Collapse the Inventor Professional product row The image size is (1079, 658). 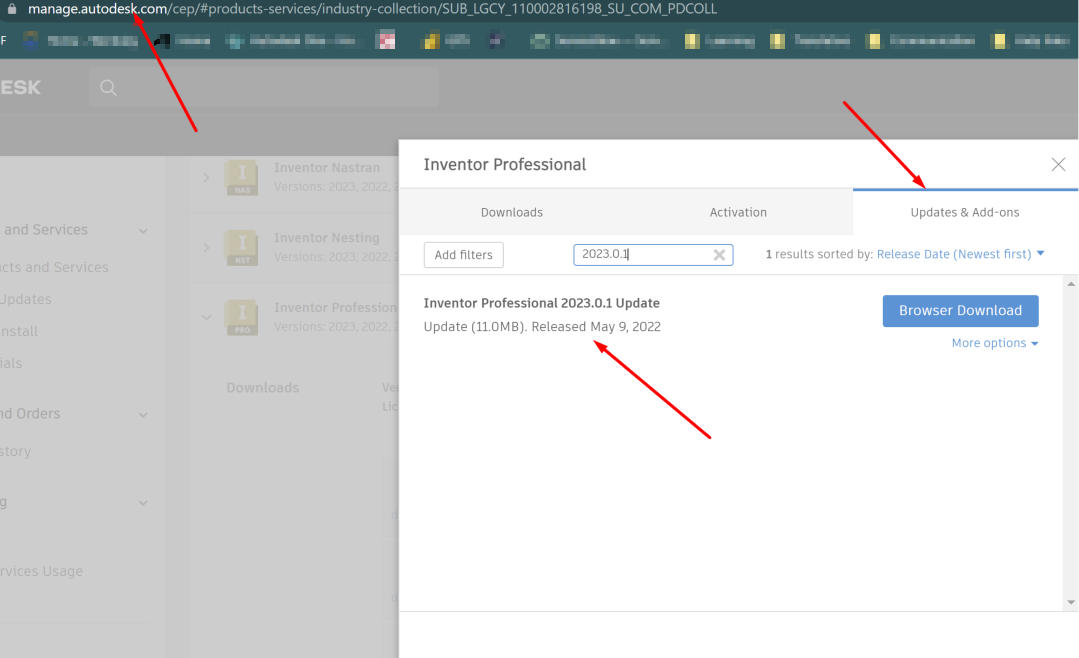point(206,317)
